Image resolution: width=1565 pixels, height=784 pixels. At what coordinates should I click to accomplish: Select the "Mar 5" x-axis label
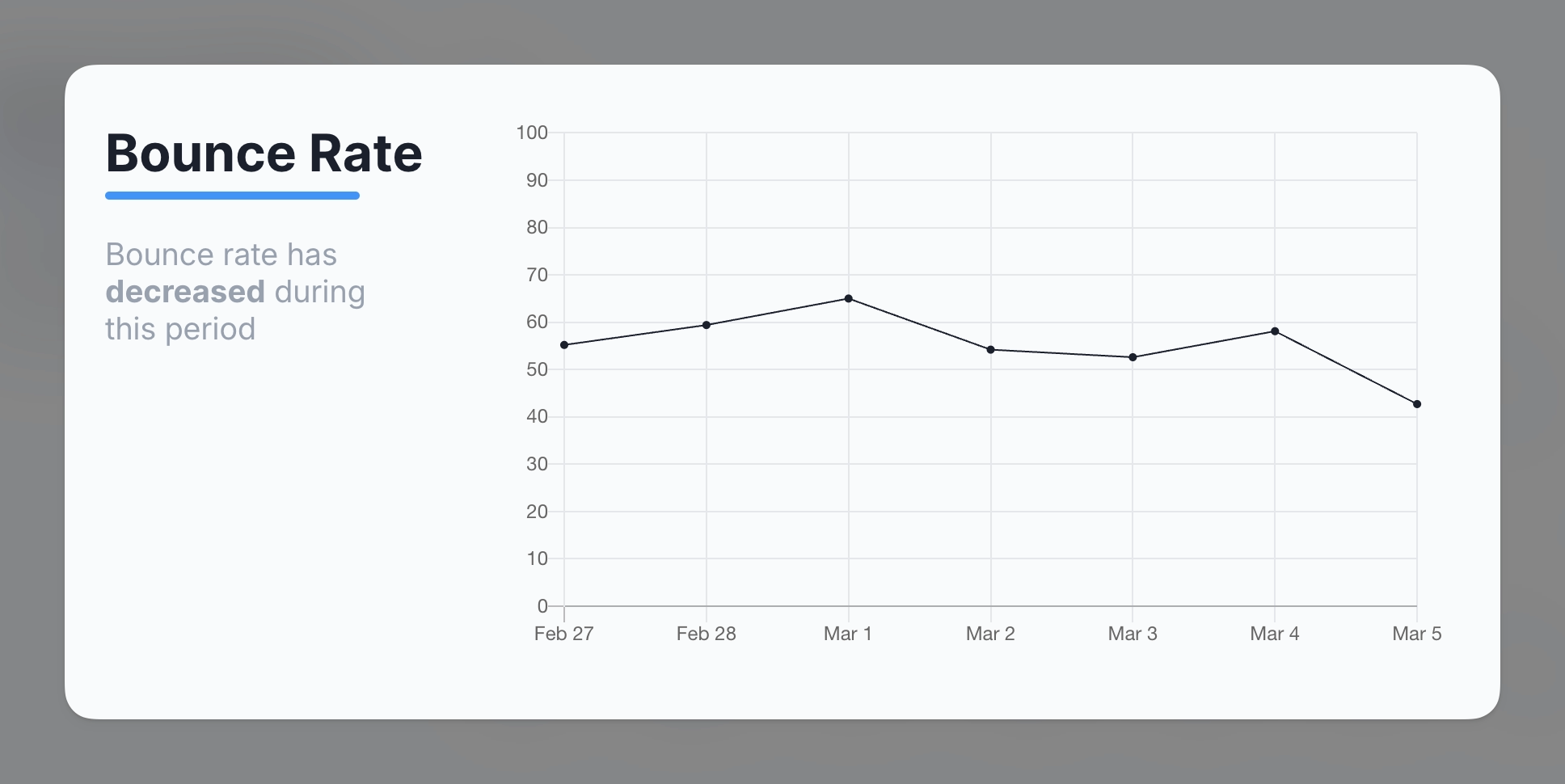tap(1417, 634)
